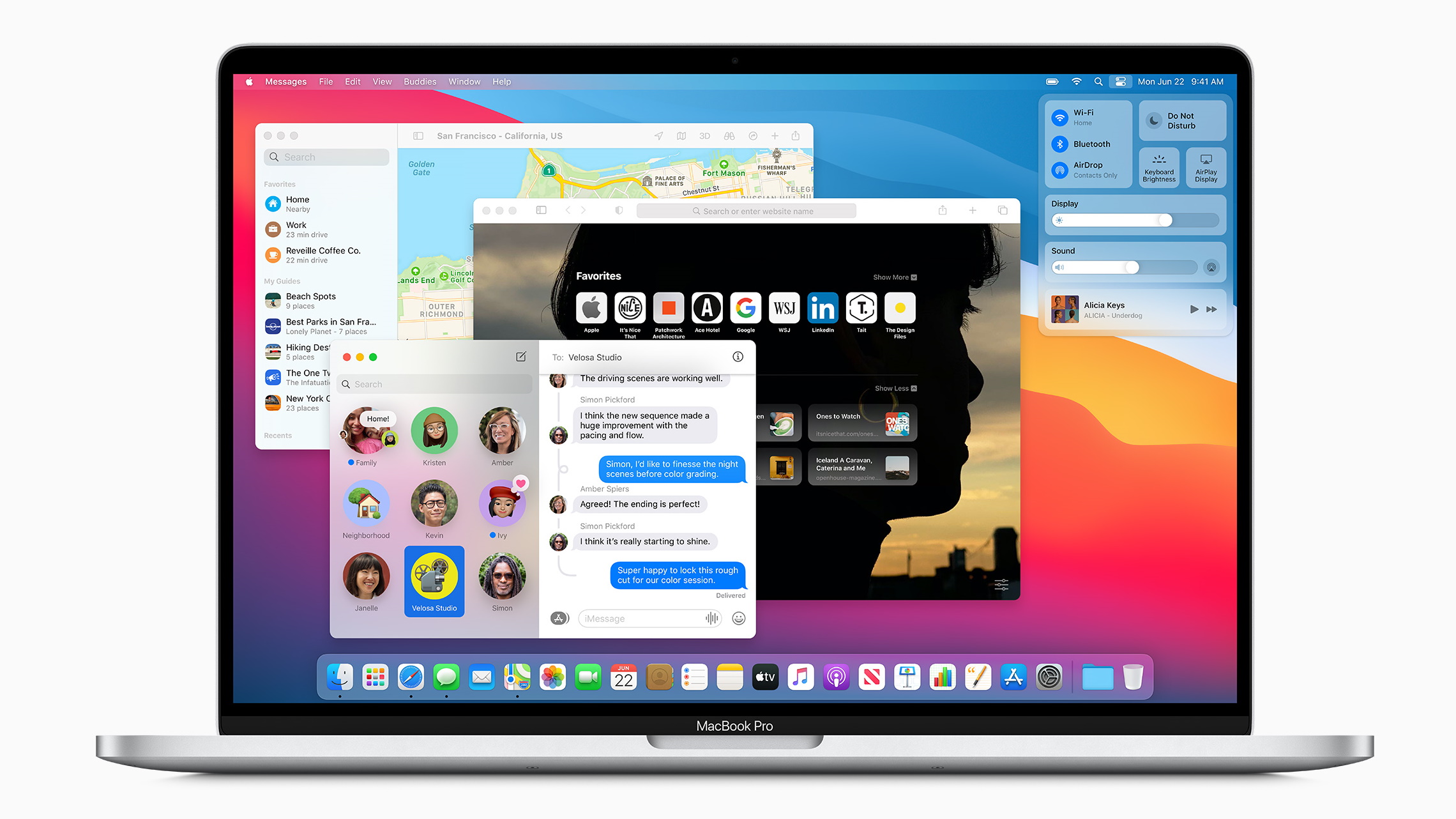This screenshot has height=819, width=1456.
Task: Open App Store from the dock
Action: pyautogui.click(x=1011, y=678)
